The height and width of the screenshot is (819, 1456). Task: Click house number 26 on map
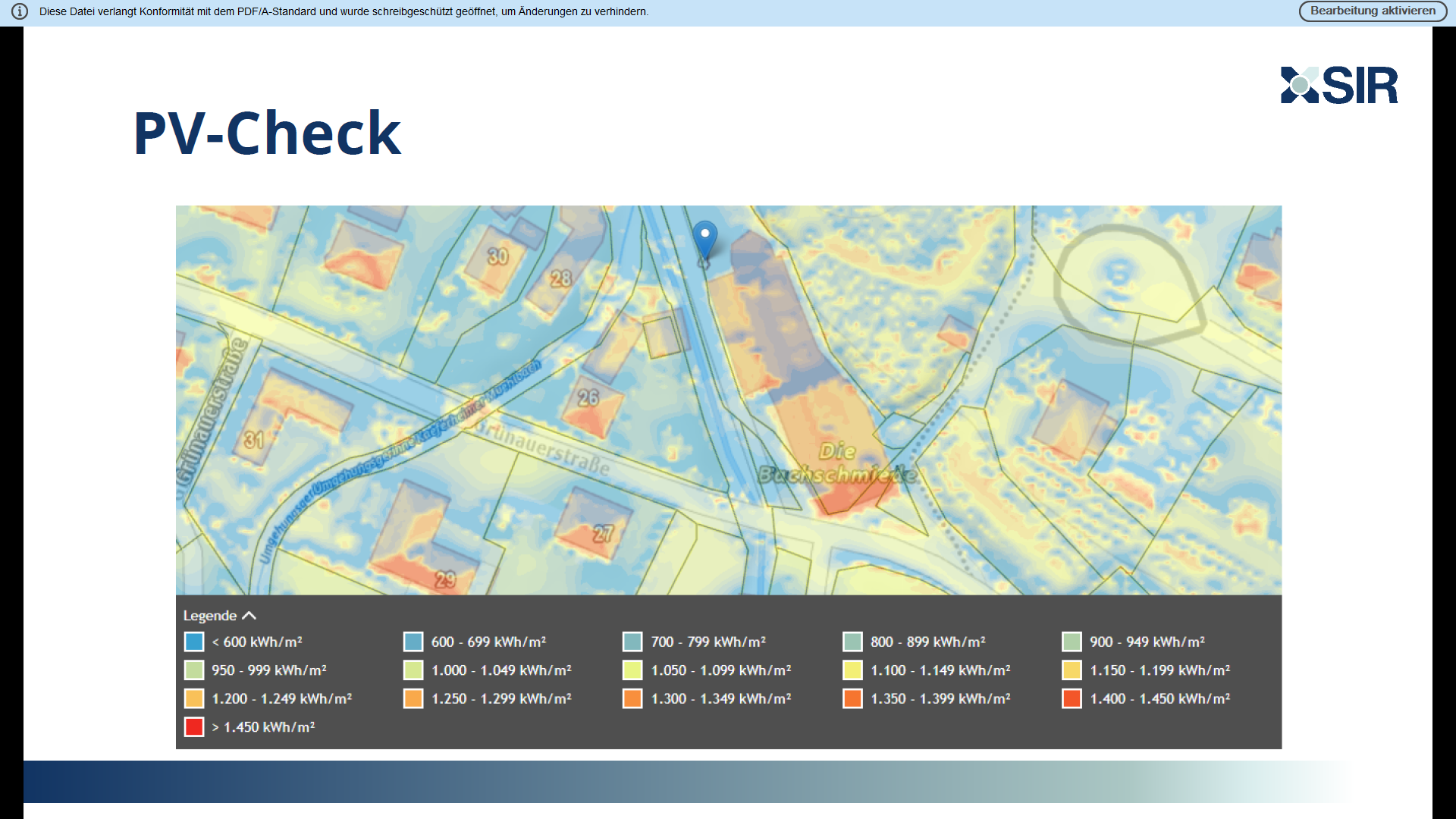pyautogui.click(x=588, y=397)
